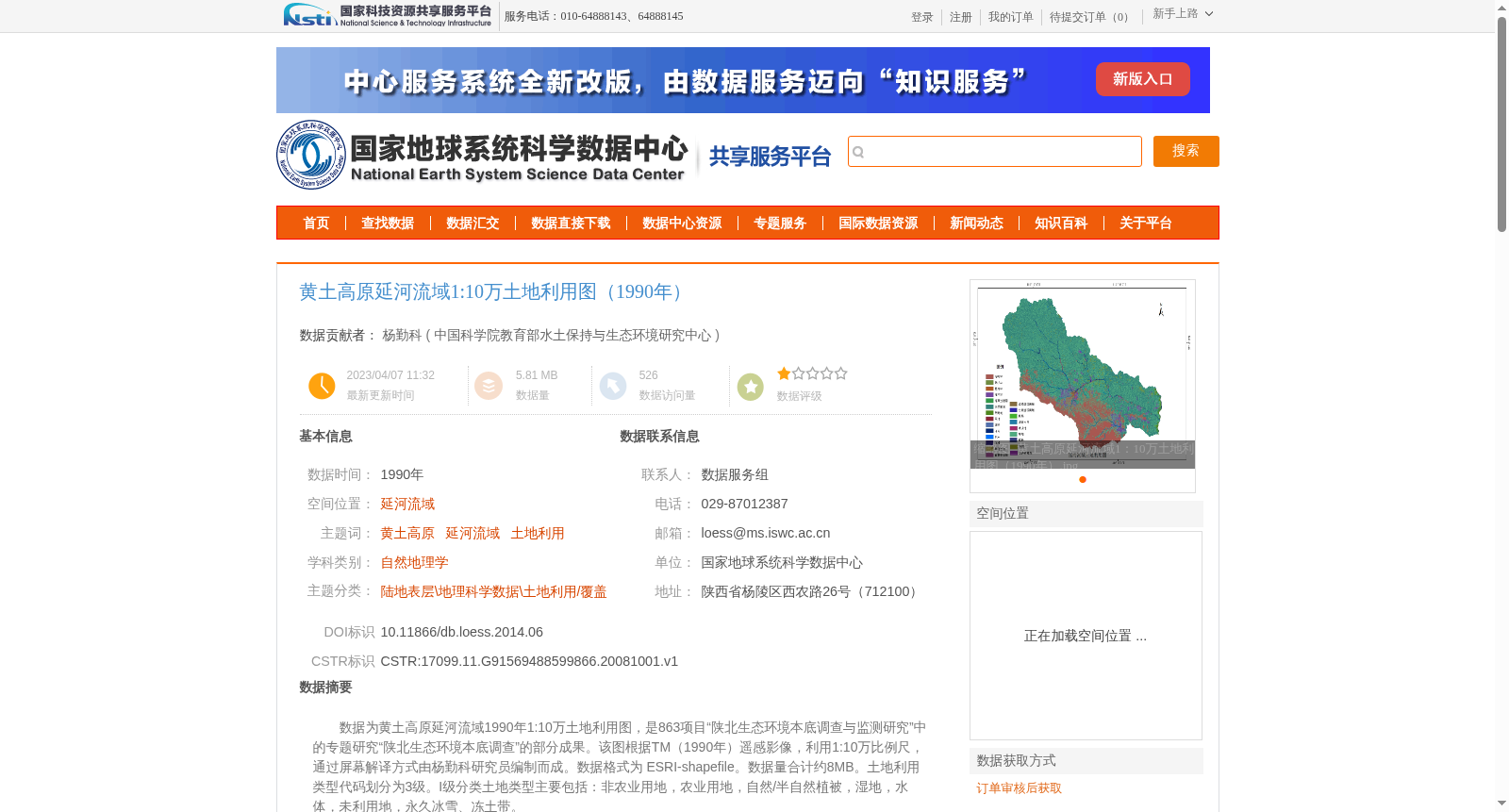1509x812 pixels.
Task: Open the 专题服务 menu item
Action: click(780, 224)
